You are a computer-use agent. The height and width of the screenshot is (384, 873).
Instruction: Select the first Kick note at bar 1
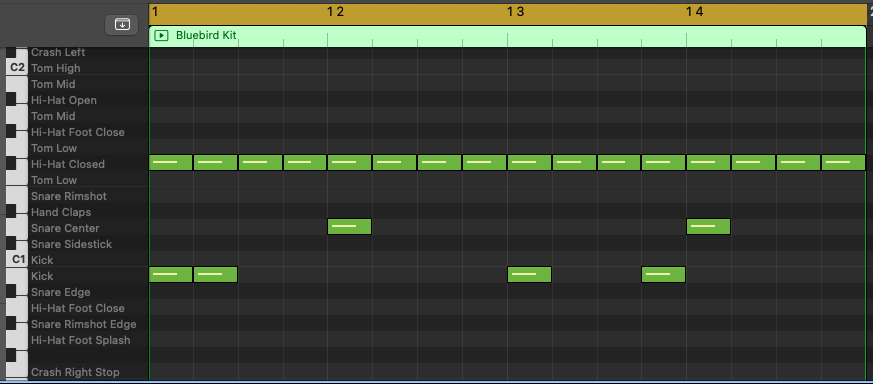point(170,274)
